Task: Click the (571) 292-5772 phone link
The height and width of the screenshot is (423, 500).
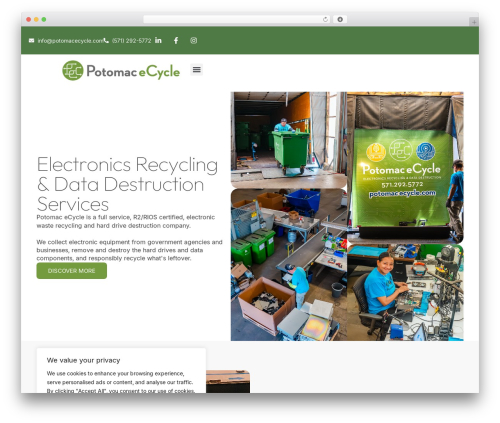Action: tap(132, 41)
